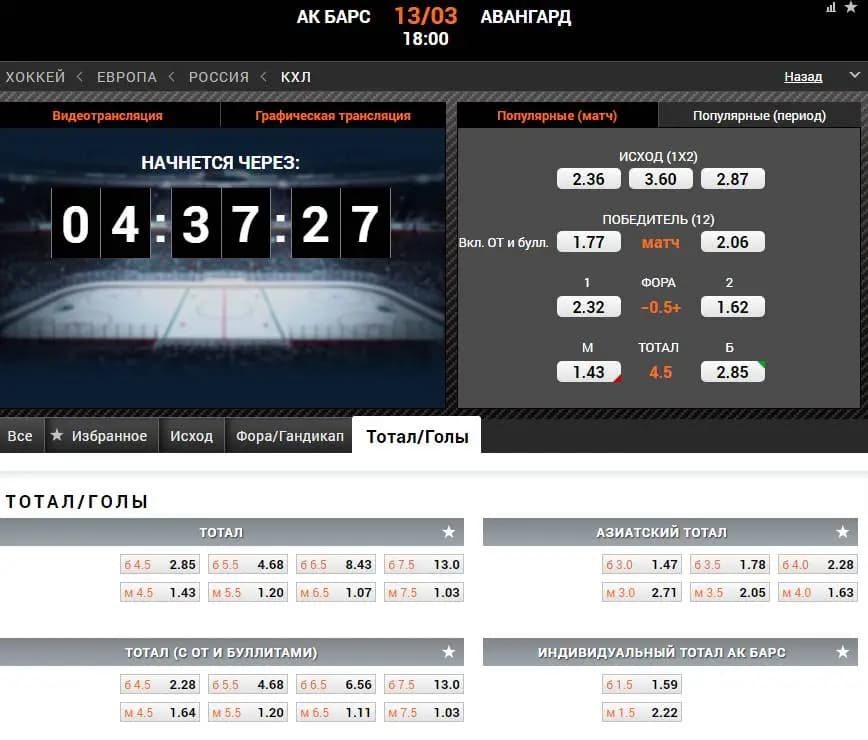Select Asian total Б 3.0 at 1.47
Screen dimensions: 868x740
pyautogui.click(x=642, y=565)
